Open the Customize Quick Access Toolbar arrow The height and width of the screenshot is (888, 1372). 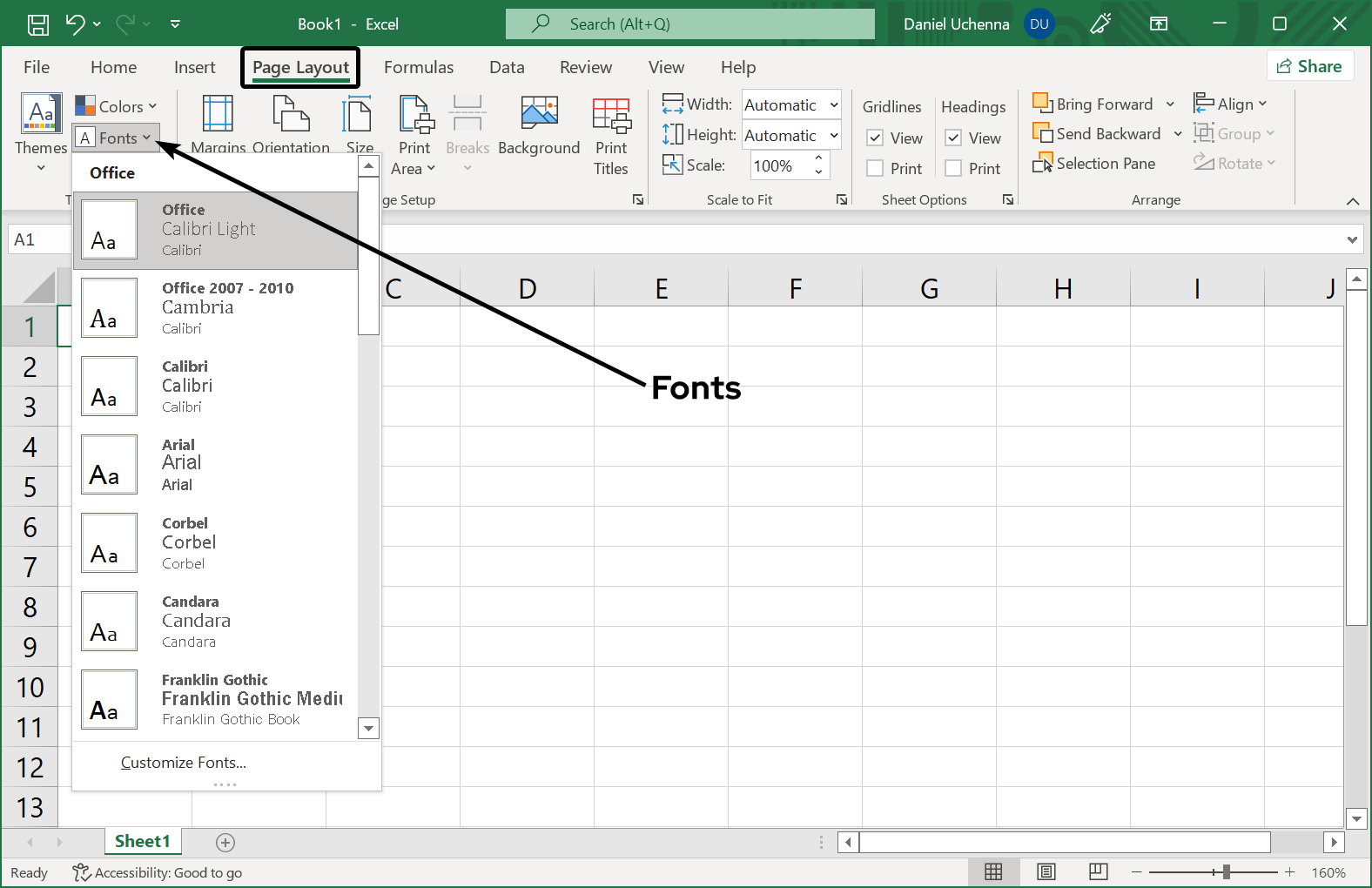point(175,24)
